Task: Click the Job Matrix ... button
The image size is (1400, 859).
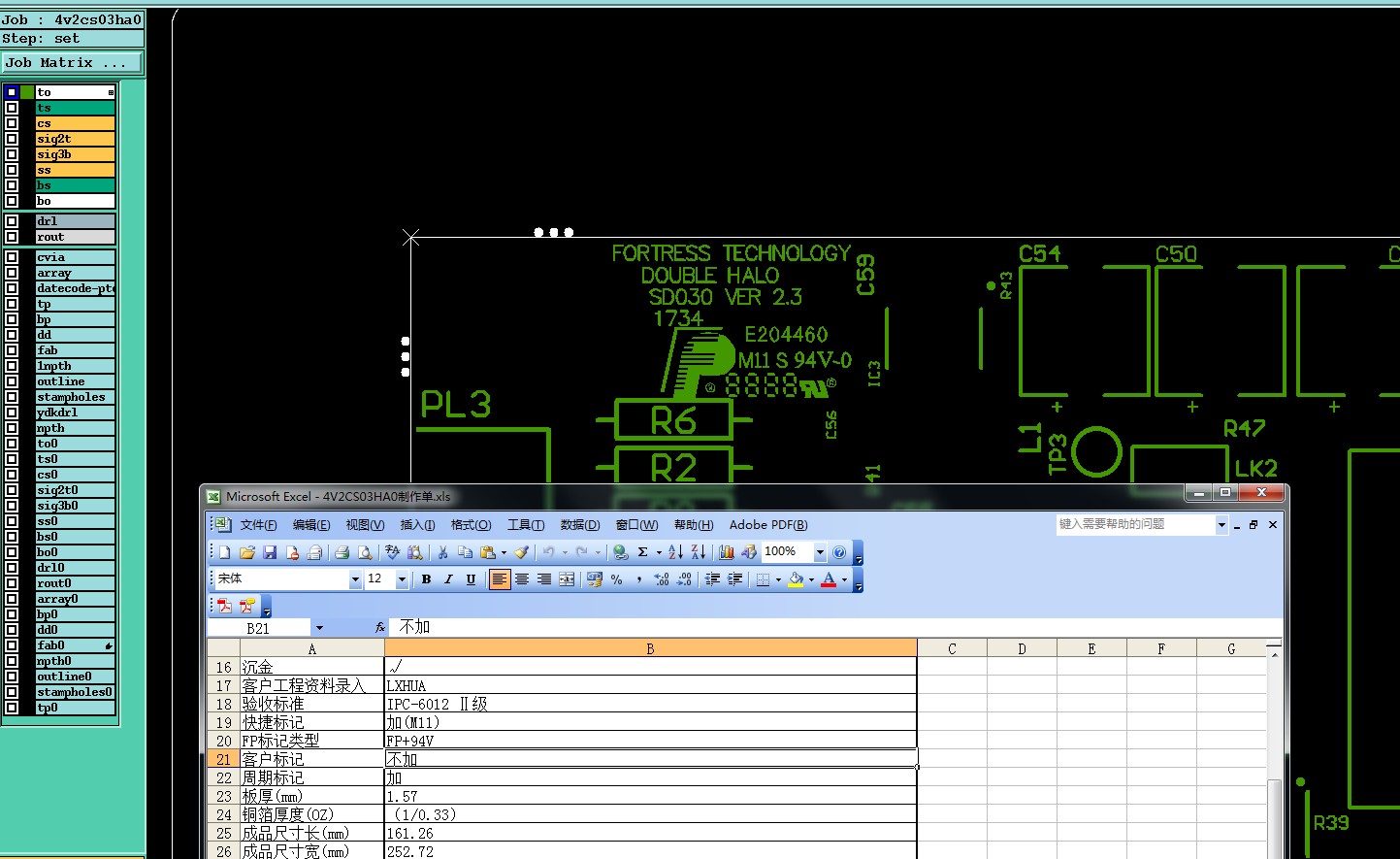Action: coord(72,62)
